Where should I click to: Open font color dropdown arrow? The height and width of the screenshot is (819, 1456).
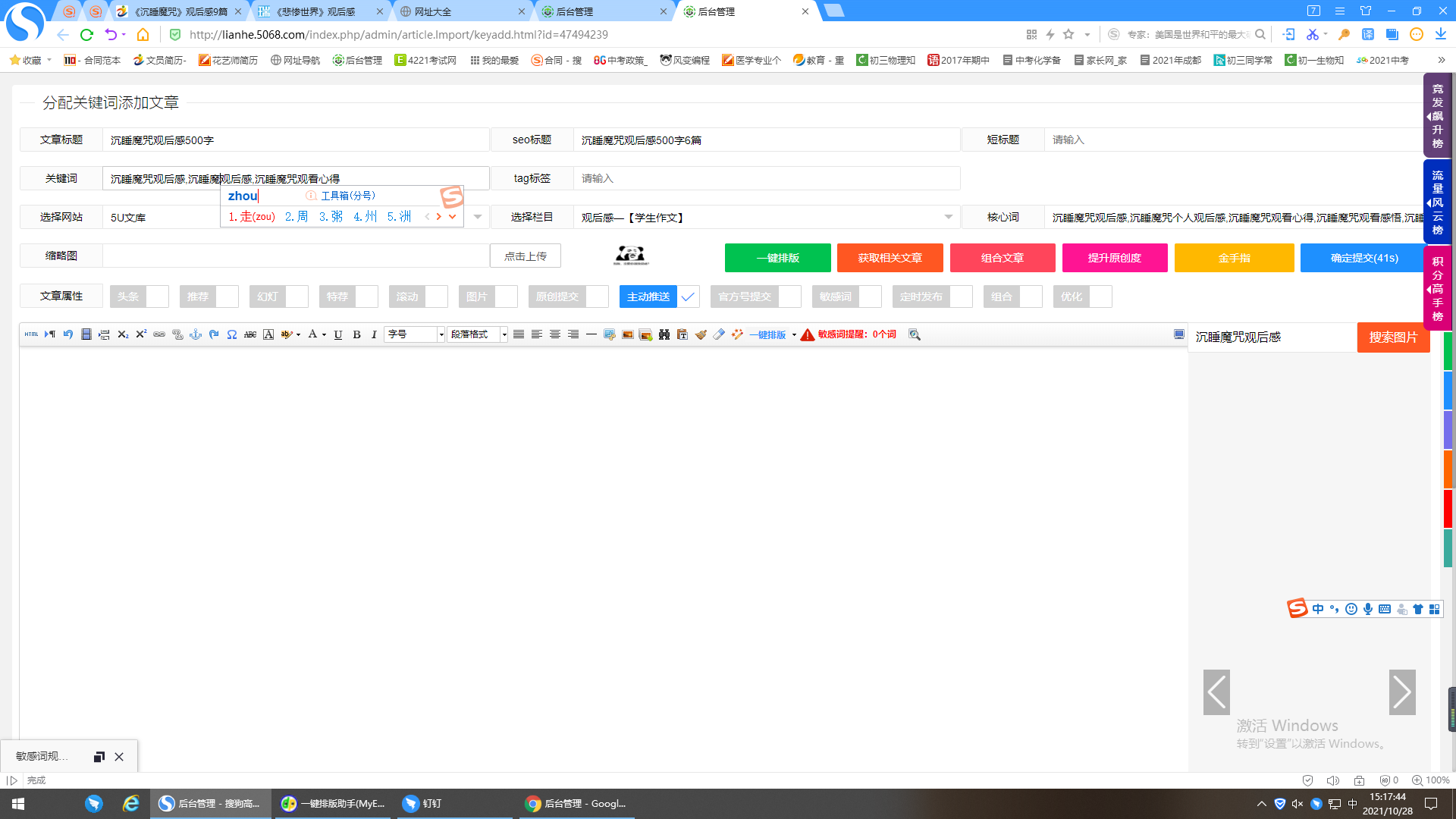coord(324,334)
